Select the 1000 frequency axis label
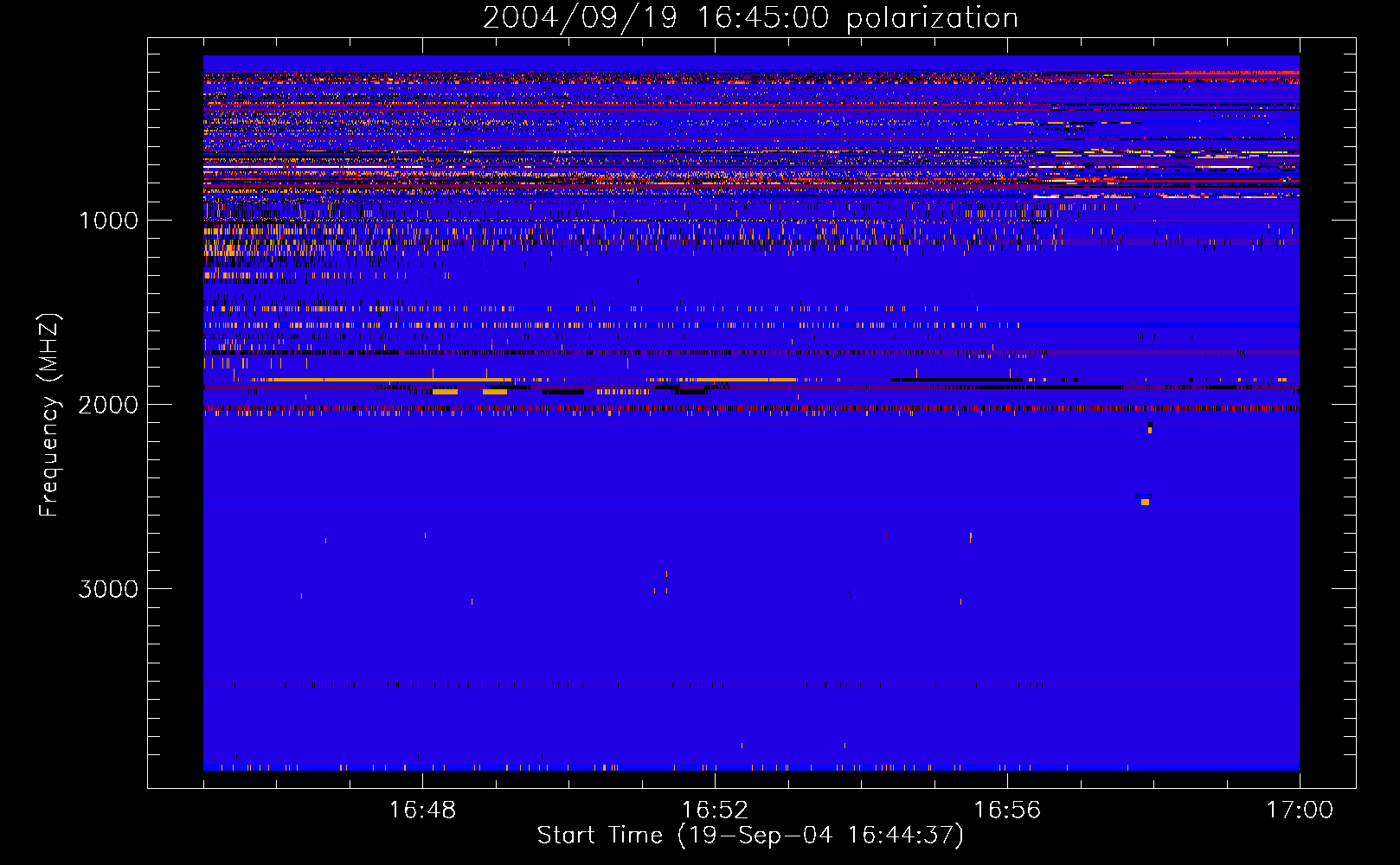This screenshot has width=1400, height=865. pos(108,221)
